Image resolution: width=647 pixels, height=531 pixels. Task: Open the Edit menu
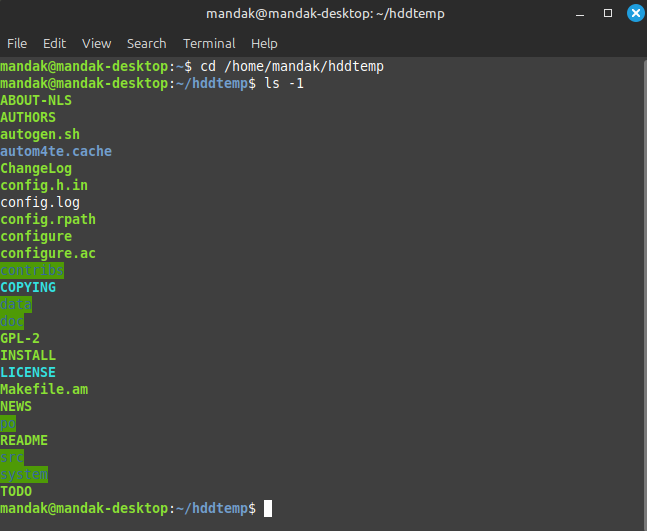pos(54,43)
